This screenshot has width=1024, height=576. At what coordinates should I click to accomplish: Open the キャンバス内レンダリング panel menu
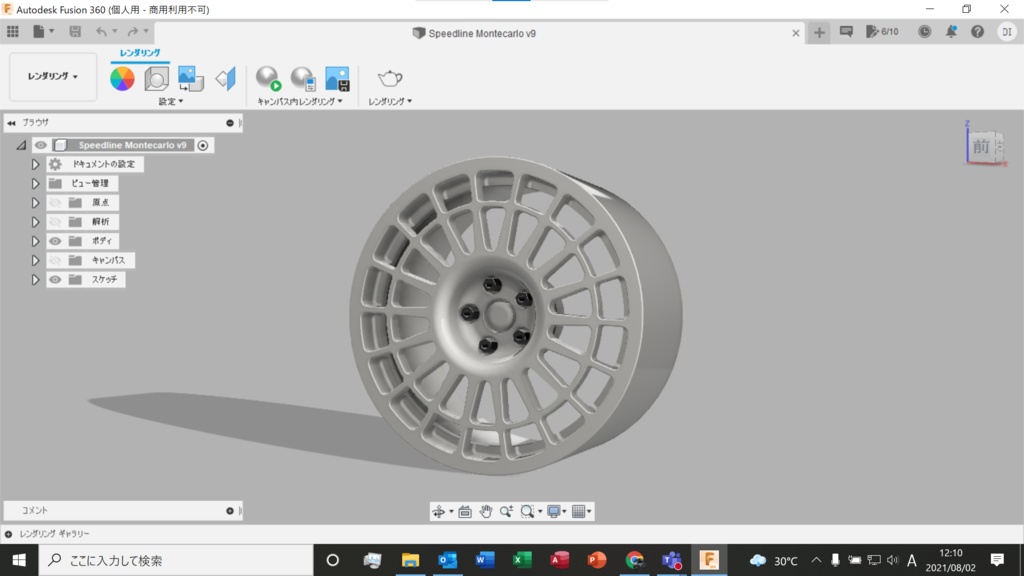300,101
